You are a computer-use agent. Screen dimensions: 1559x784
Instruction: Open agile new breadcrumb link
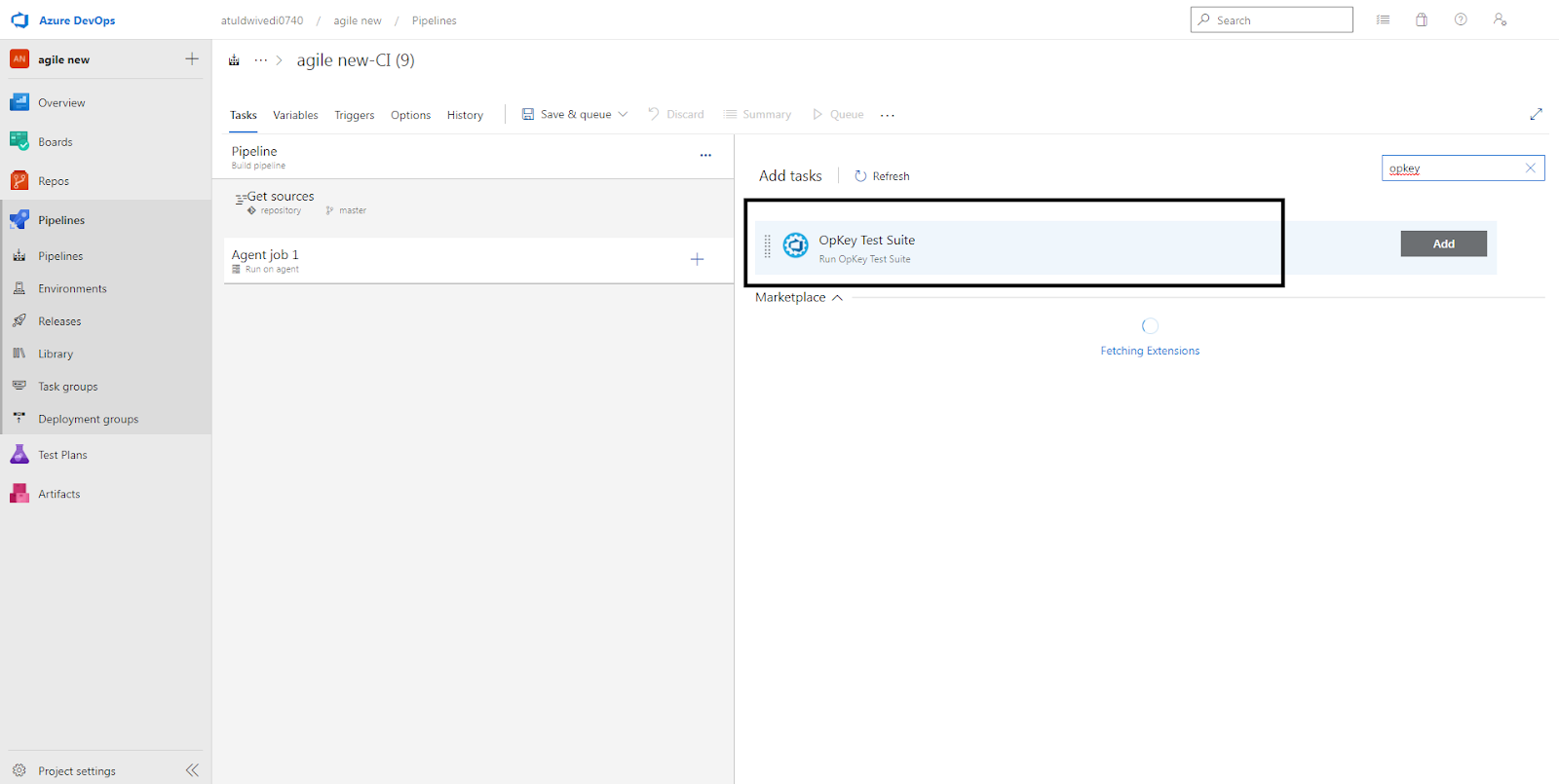pyautogui.click(x=358, y=20)
